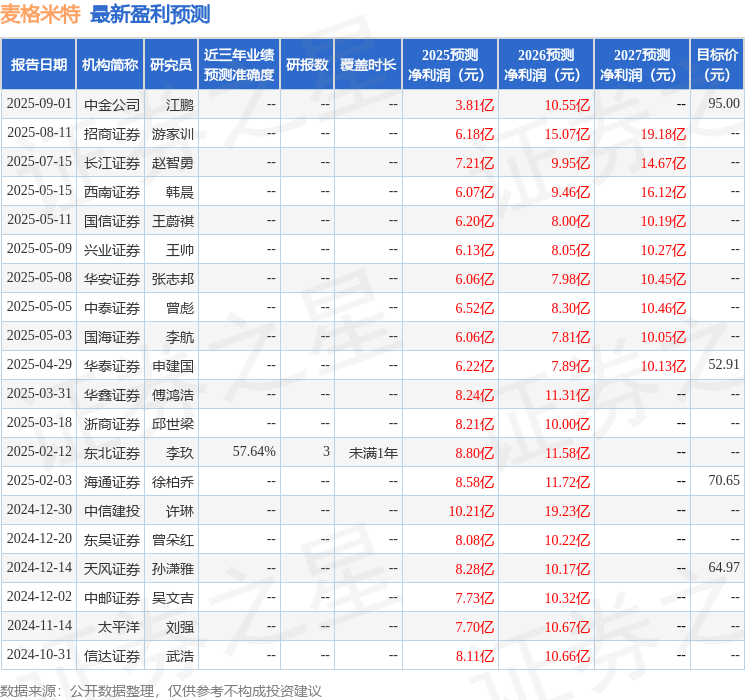
Task: Click the report date 2024-10-31
Action: pyautogui.click(x=39, y=654)
